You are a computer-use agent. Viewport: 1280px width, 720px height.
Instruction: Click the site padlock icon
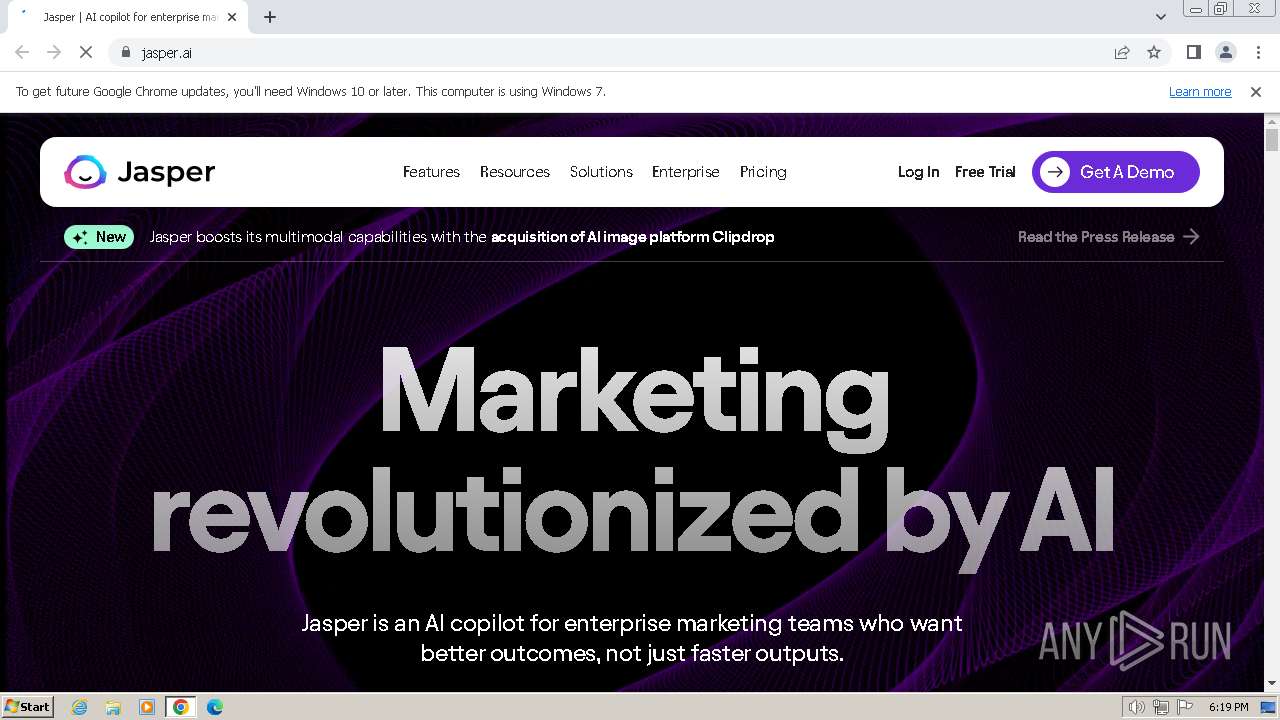(125, 52)
